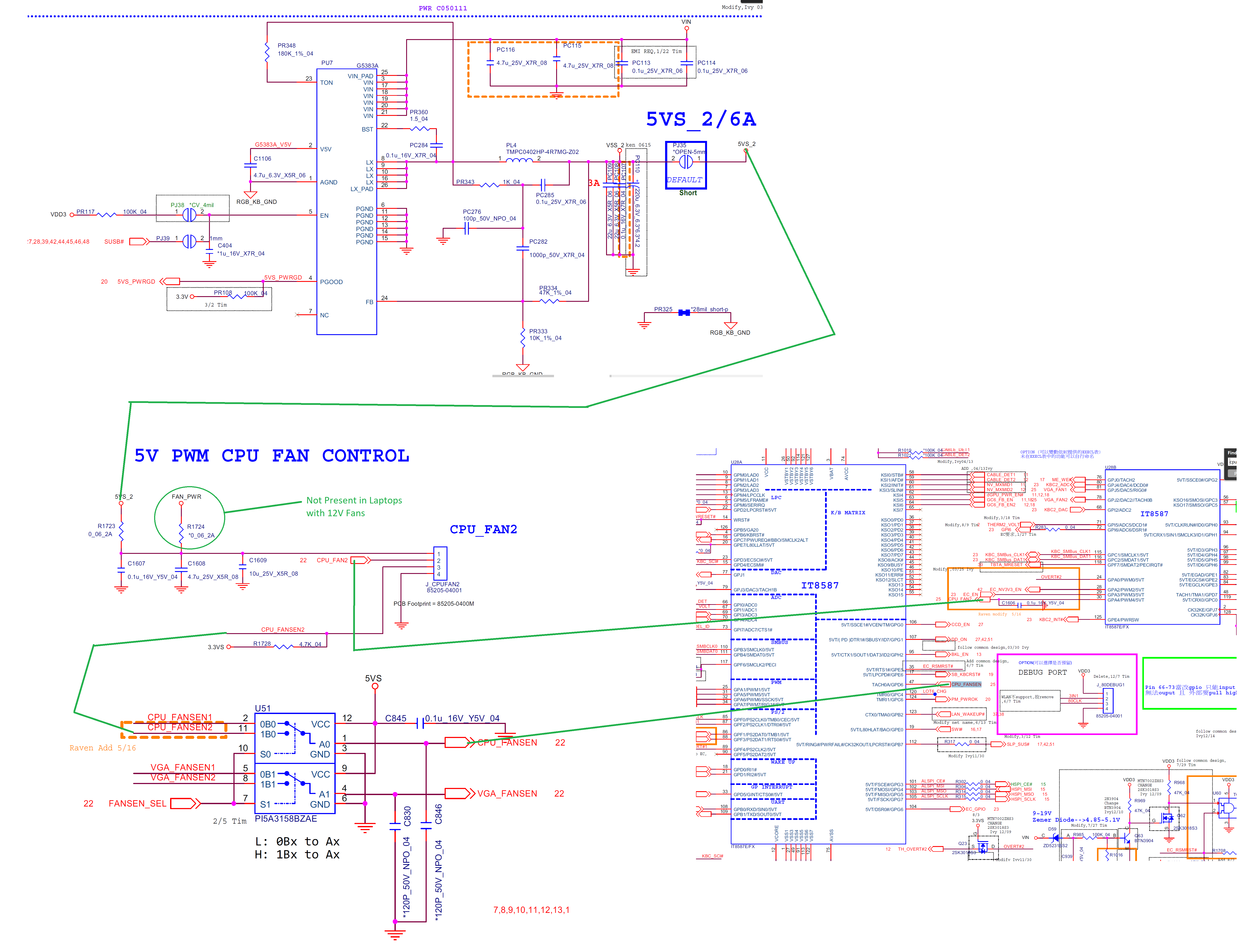Click the DEBUG PORT heading
The height and width of the screenshot is (952, 1258).
(x=1042, y=672)
